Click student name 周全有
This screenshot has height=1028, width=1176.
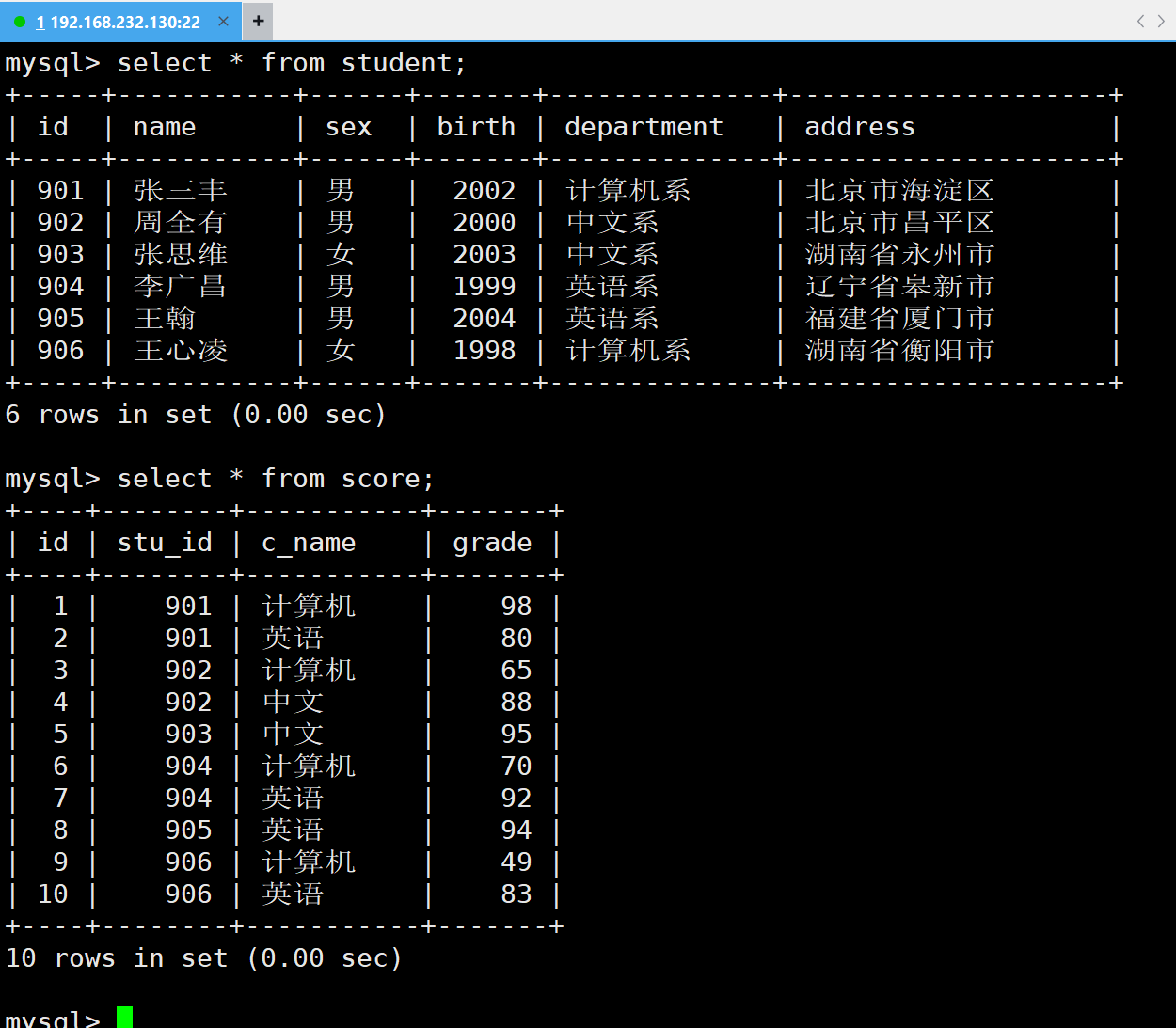[x=181, y=222]
